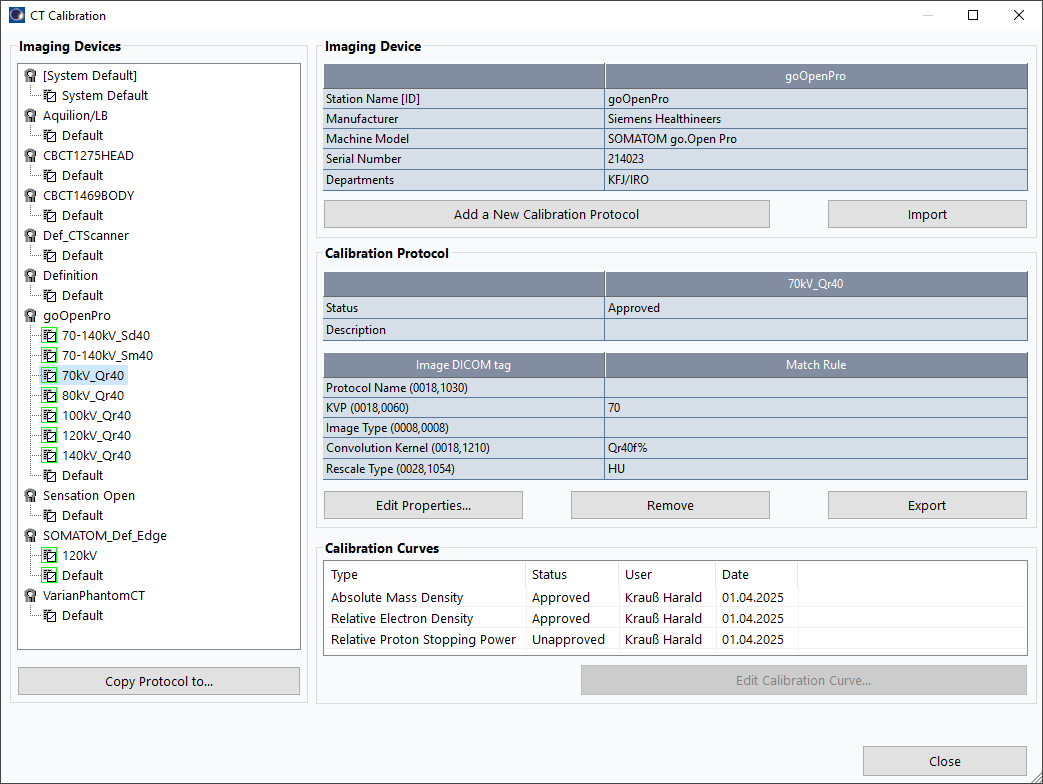Image resolution: width=1043 pixels, height=784 pixels.
Task: Select the Default label under VarianPhantomCT
Action: [82, 615]
